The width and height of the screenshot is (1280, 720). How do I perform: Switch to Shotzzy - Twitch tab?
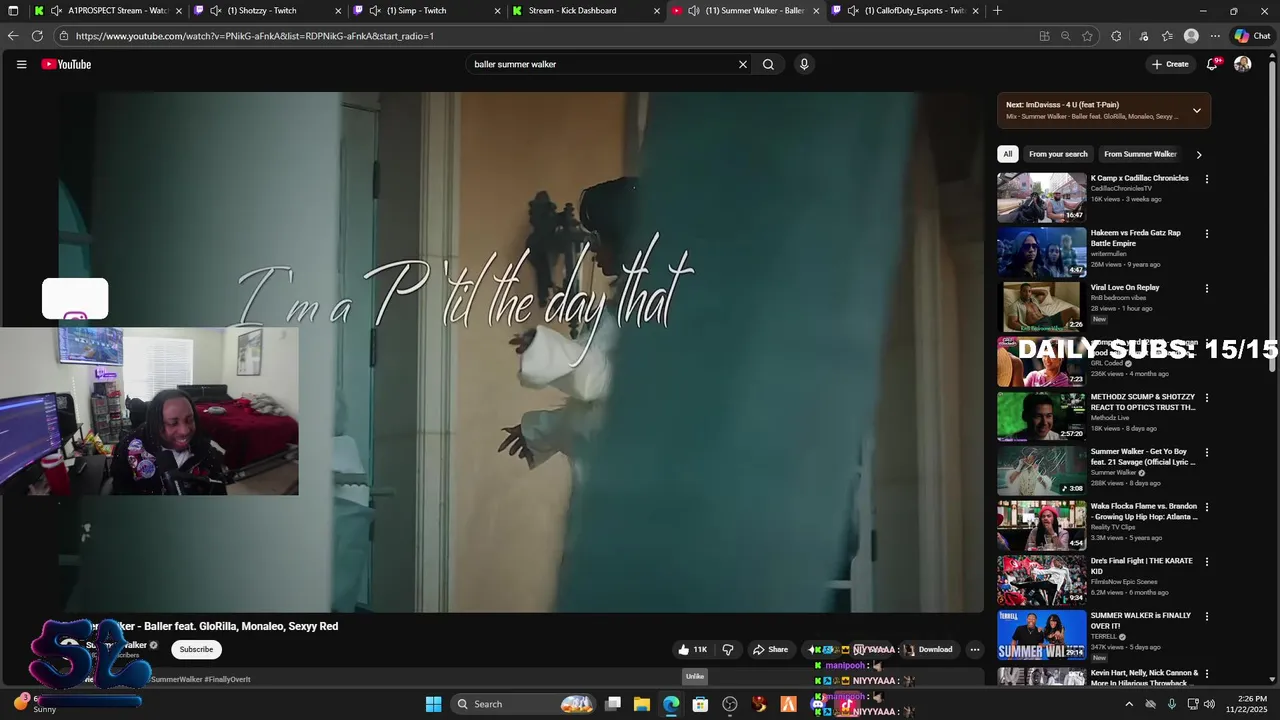tap(268, 11)
